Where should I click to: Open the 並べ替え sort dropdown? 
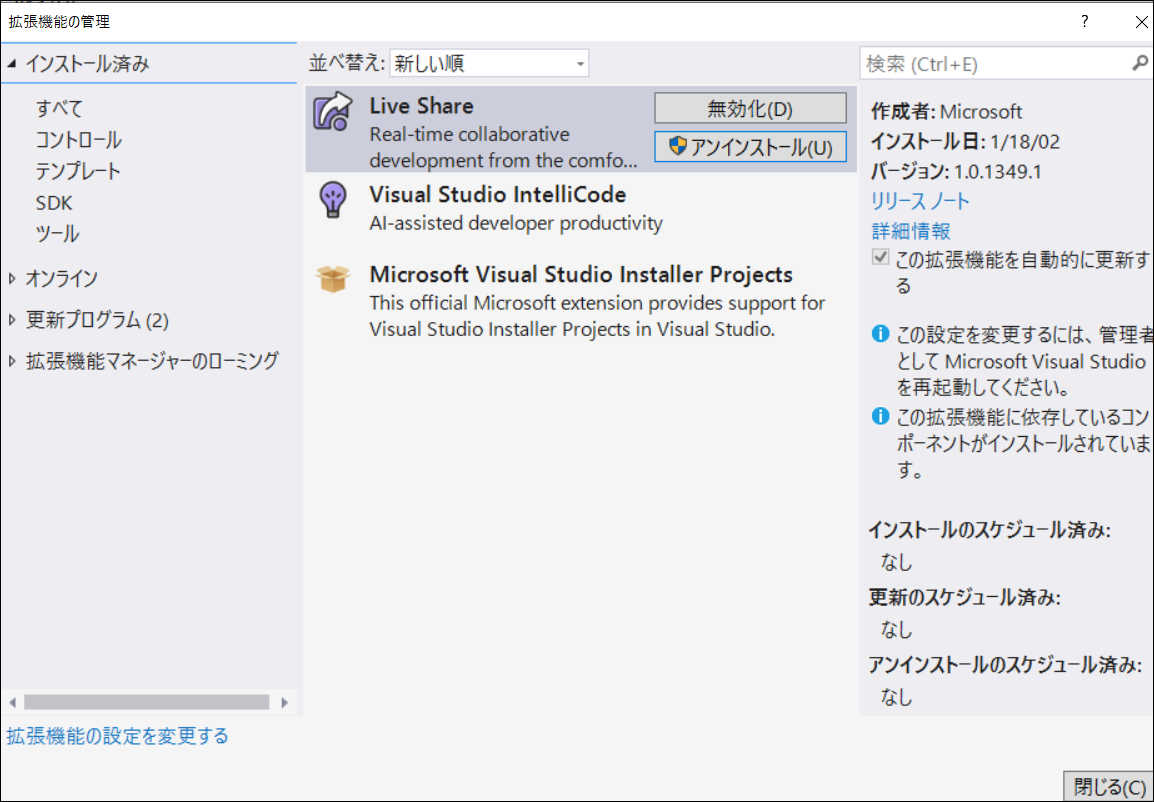pyautogui.click(x=489, y=64)
